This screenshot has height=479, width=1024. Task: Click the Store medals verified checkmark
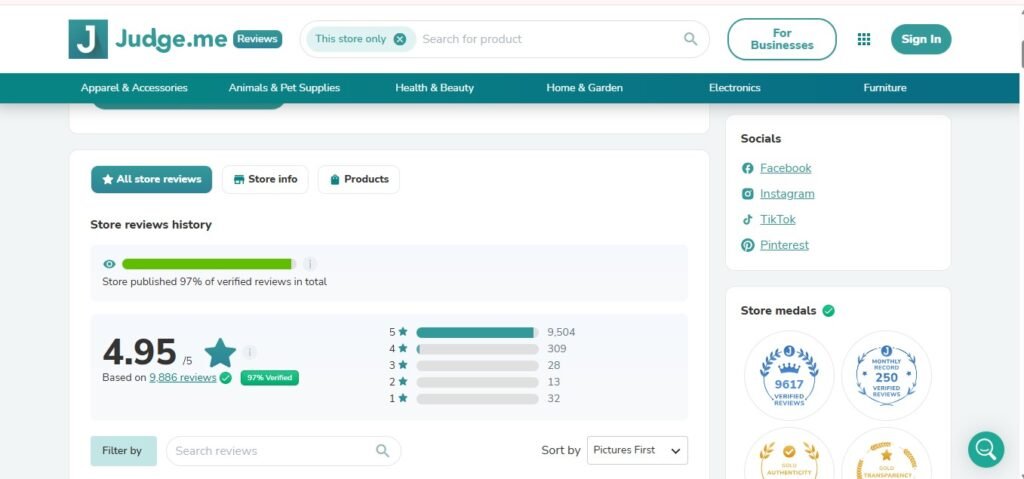pos(828,310)
